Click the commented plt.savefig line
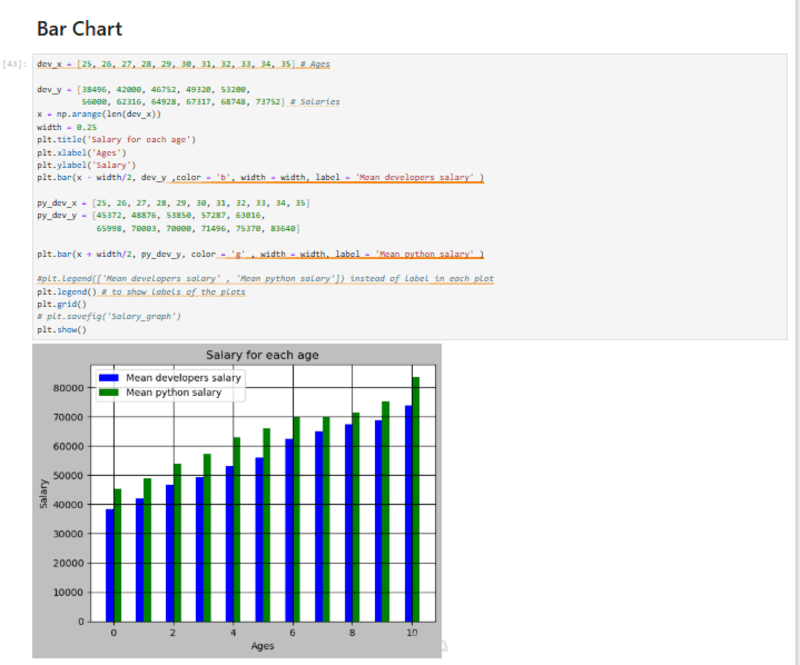 click(109, 316)
